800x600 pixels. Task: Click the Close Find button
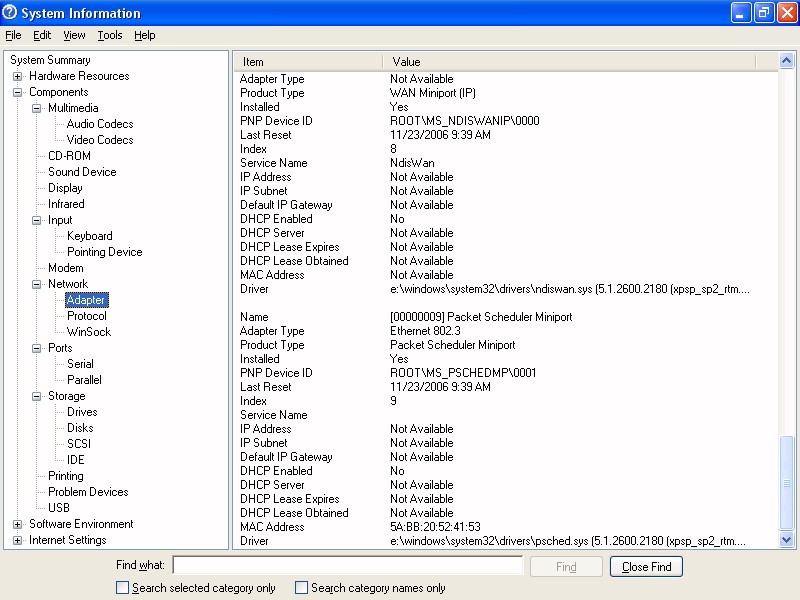point(646,567)
